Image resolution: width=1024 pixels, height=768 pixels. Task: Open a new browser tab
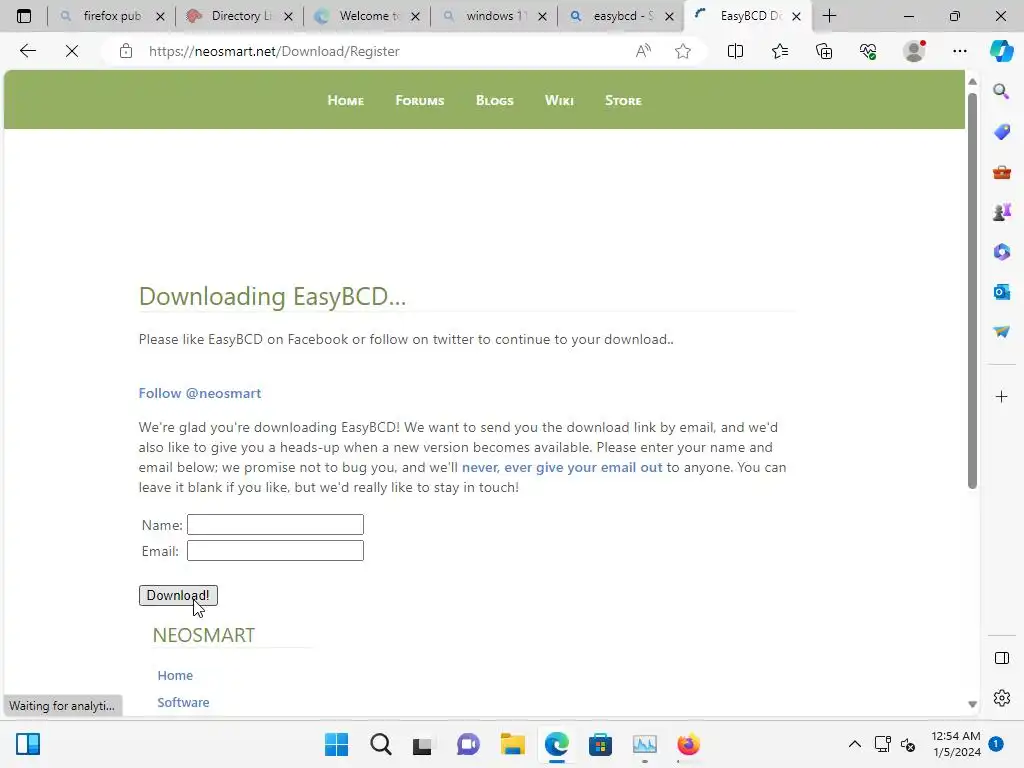coord(829,16)
